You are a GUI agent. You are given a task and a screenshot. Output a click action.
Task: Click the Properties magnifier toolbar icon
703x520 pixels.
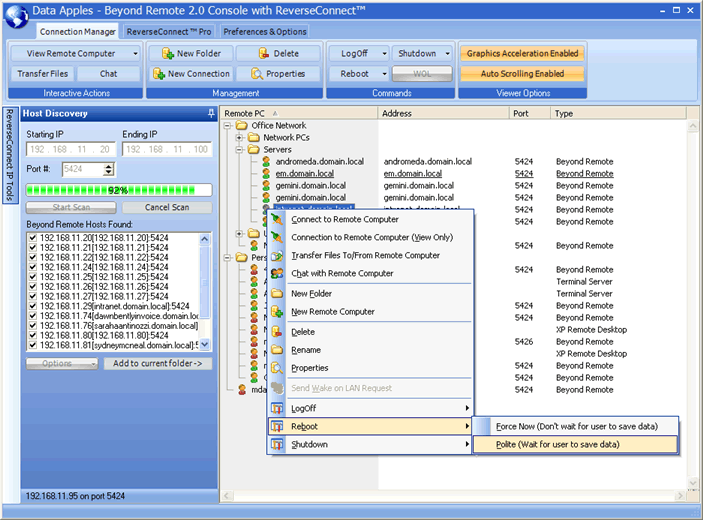click(256, 74)
